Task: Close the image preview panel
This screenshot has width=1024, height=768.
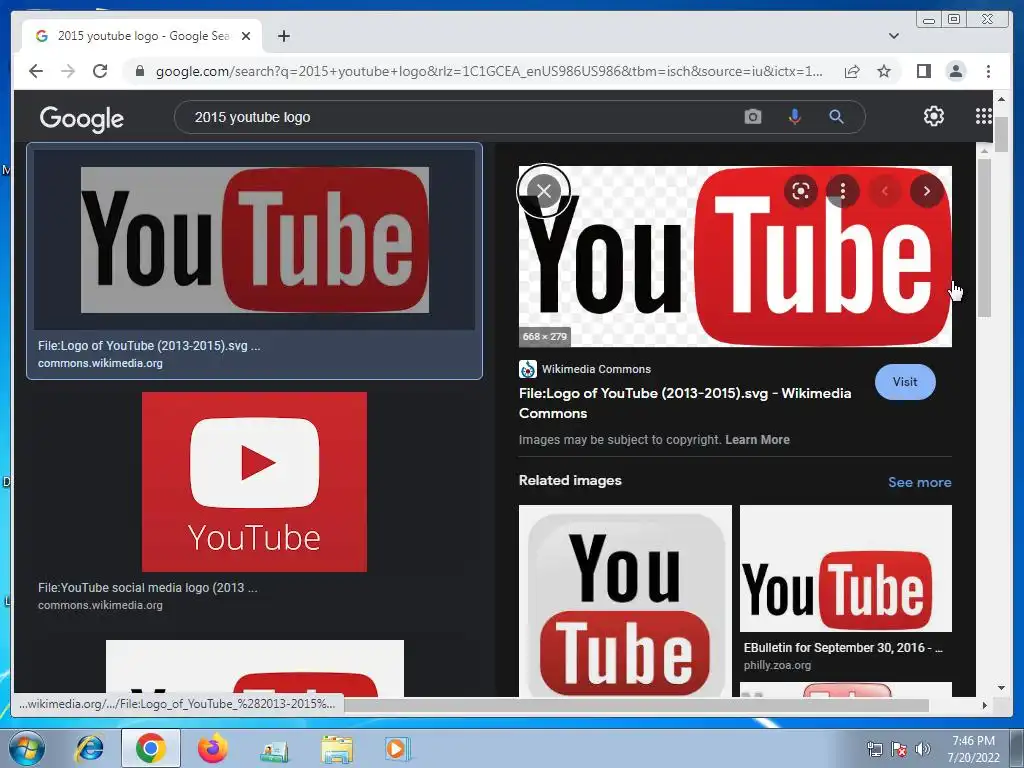Action: pyautogui.click(x=543, y=191)
